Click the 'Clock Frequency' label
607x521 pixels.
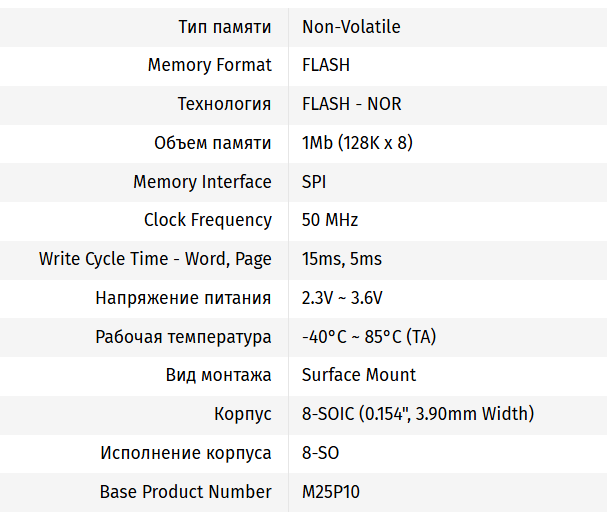(x=207, y=220)
